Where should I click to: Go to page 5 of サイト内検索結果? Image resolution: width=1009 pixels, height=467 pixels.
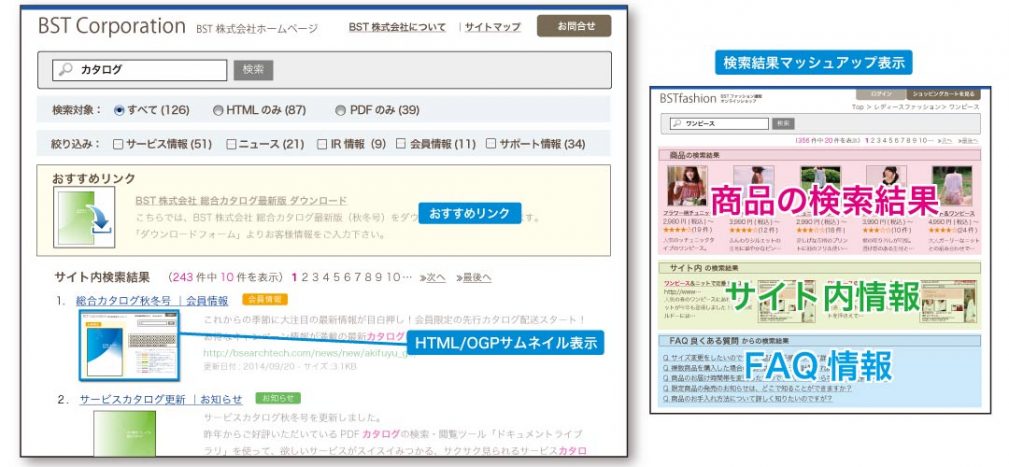[336, 278]
